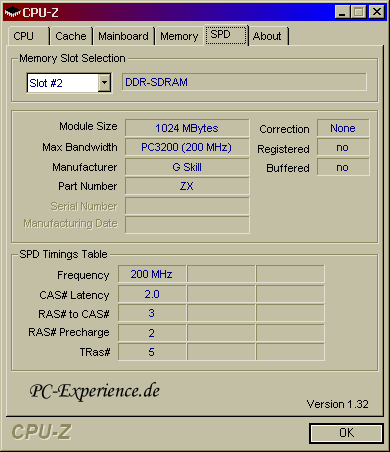Click the SPD tab
Viewport: 390px width, 452px height.
226,35
